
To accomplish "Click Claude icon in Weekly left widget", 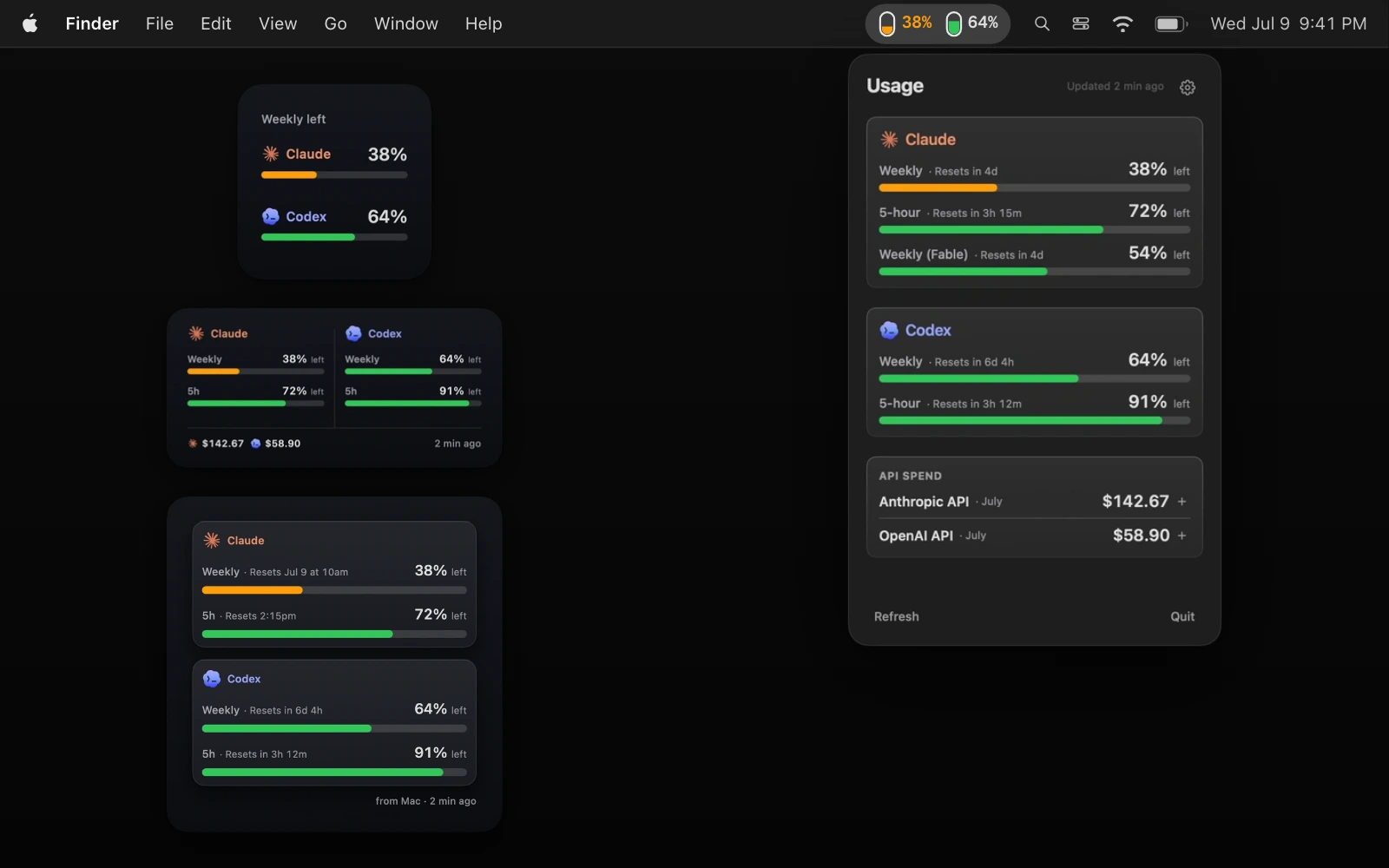I will pyautogui.click(x=271, y=154).
